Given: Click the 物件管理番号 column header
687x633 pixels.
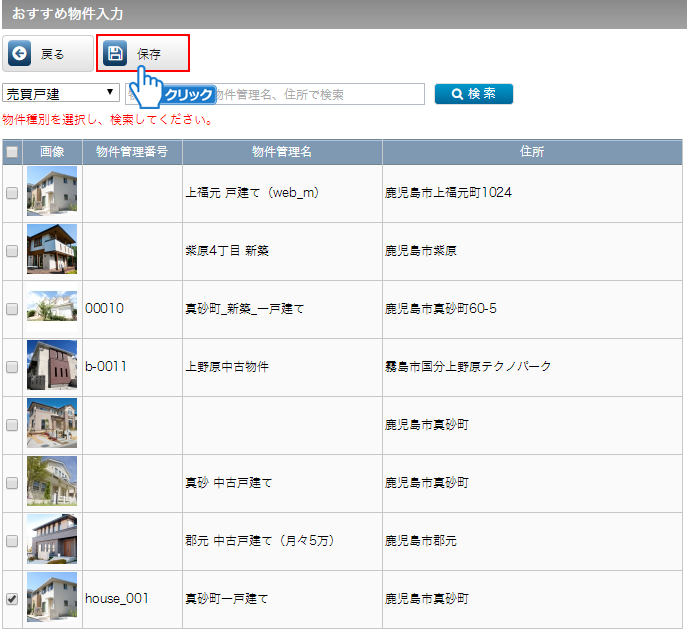Looking at the screenshot, I should tap(132, 152).
